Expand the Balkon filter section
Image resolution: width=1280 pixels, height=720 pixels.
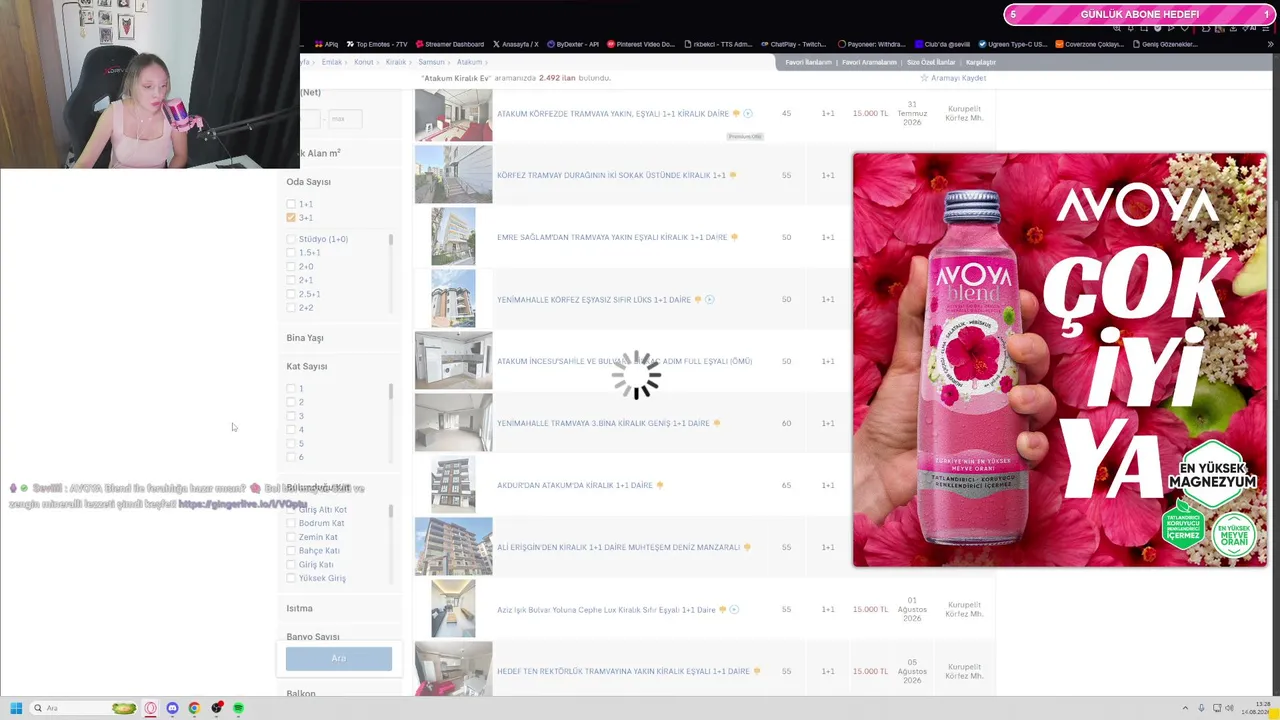(301, 694)
